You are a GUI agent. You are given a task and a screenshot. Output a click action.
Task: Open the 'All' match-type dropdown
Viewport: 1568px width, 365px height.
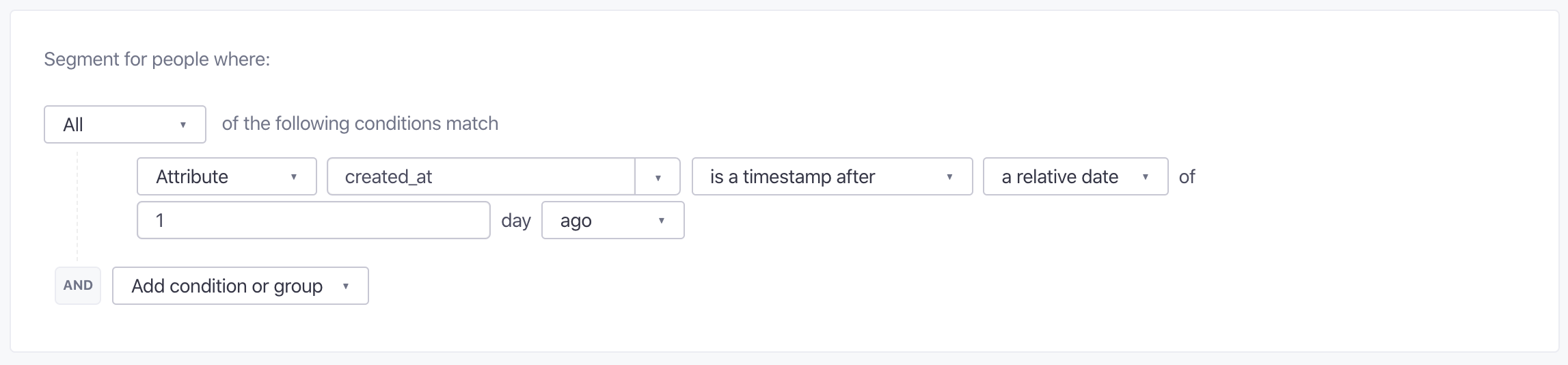(125, 124)
